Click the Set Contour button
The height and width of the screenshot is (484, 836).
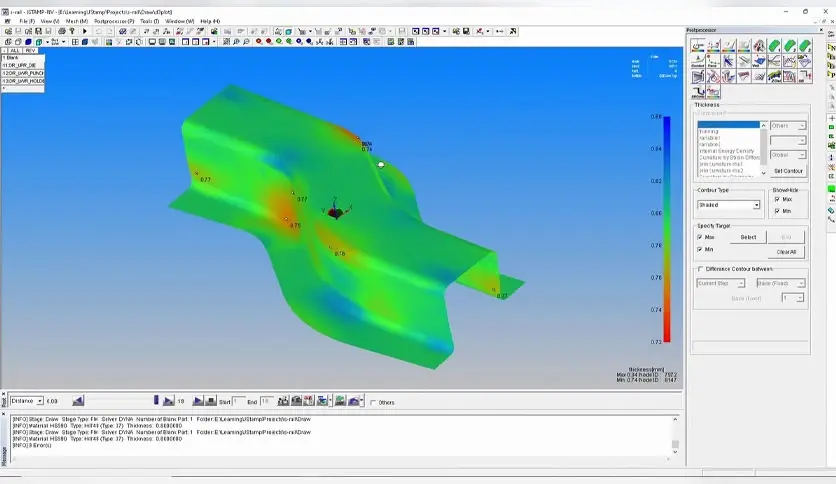coord(788,171)
